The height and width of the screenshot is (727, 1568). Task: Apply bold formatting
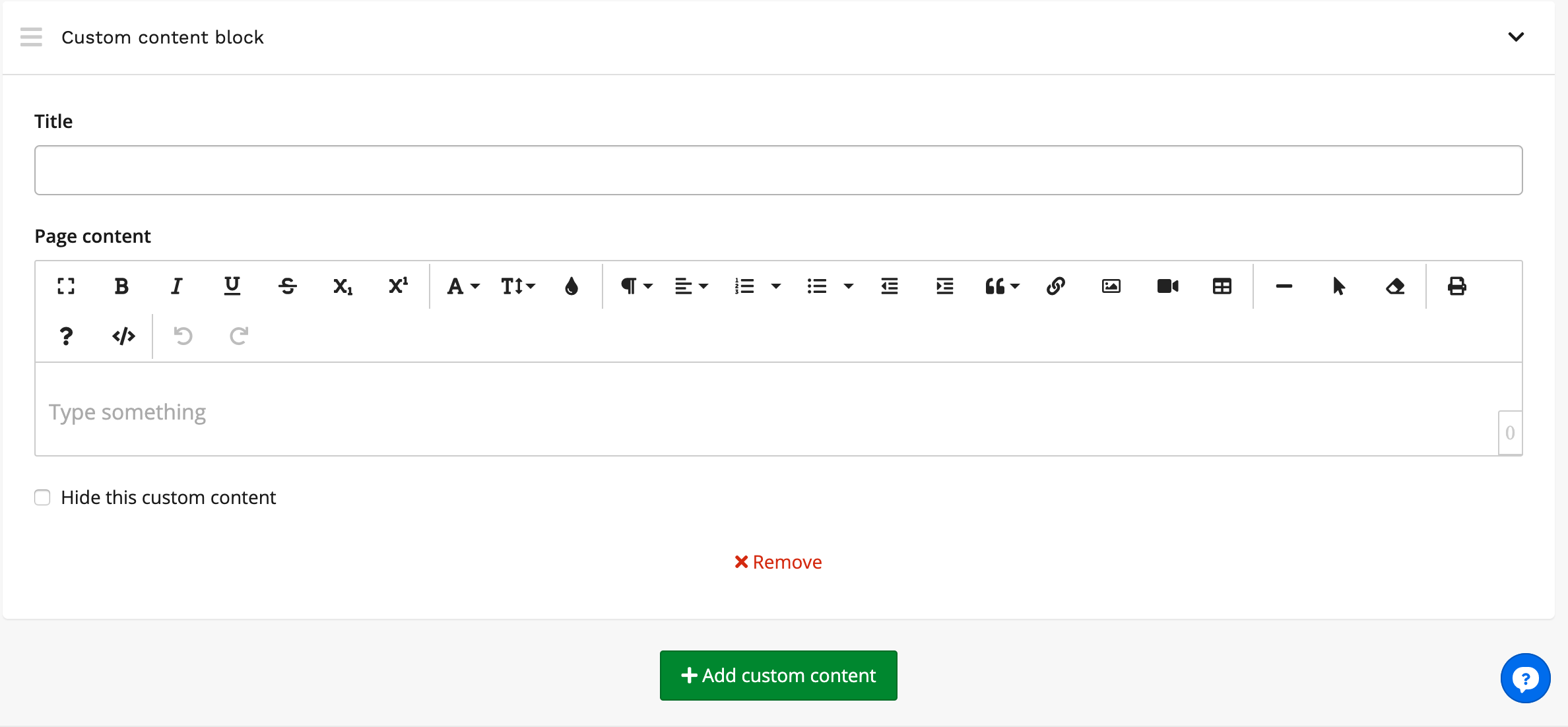coord(121,286)
